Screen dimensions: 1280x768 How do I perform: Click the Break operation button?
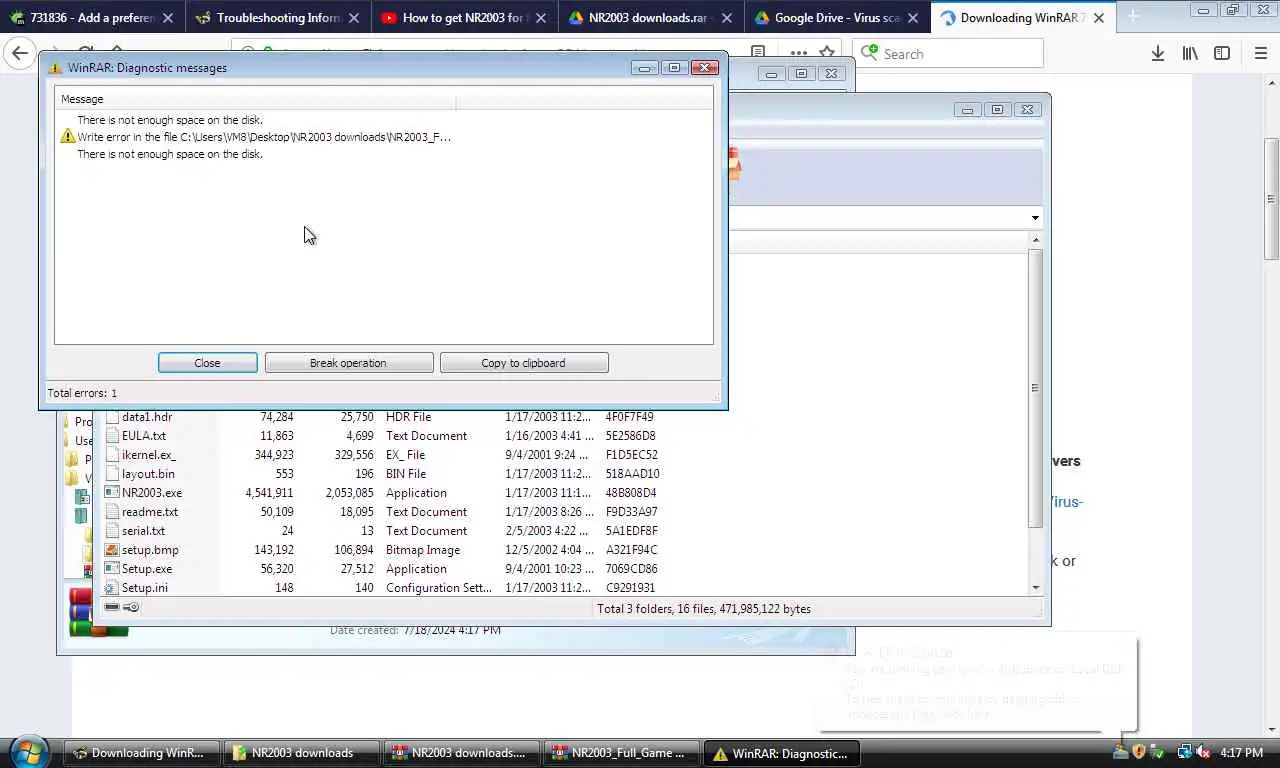point(348,363)
